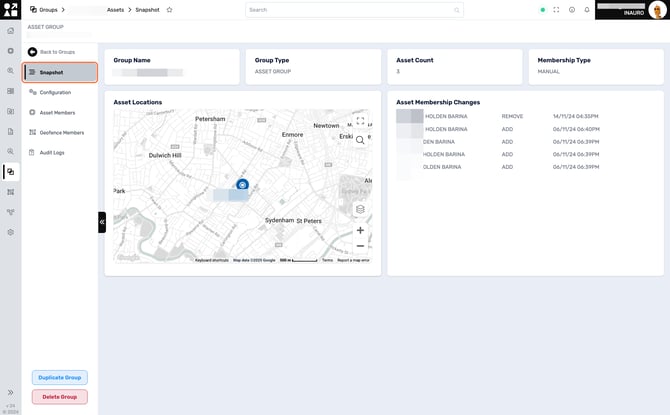Open the map Terms link
Viewport: 670px width, 415px height.
(x=327, y=260)
